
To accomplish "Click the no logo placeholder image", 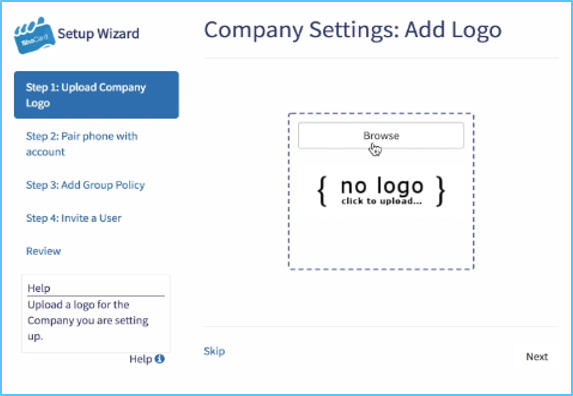I will coord(381,191).
